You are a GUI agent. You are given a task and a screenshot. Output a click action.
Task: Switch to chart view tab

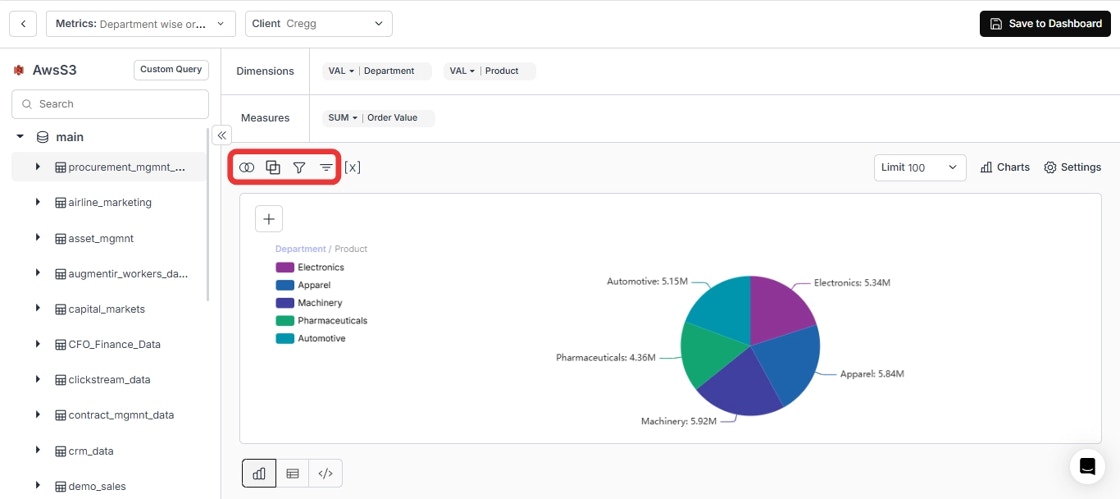pyautogui.click(x=259, y=473)
